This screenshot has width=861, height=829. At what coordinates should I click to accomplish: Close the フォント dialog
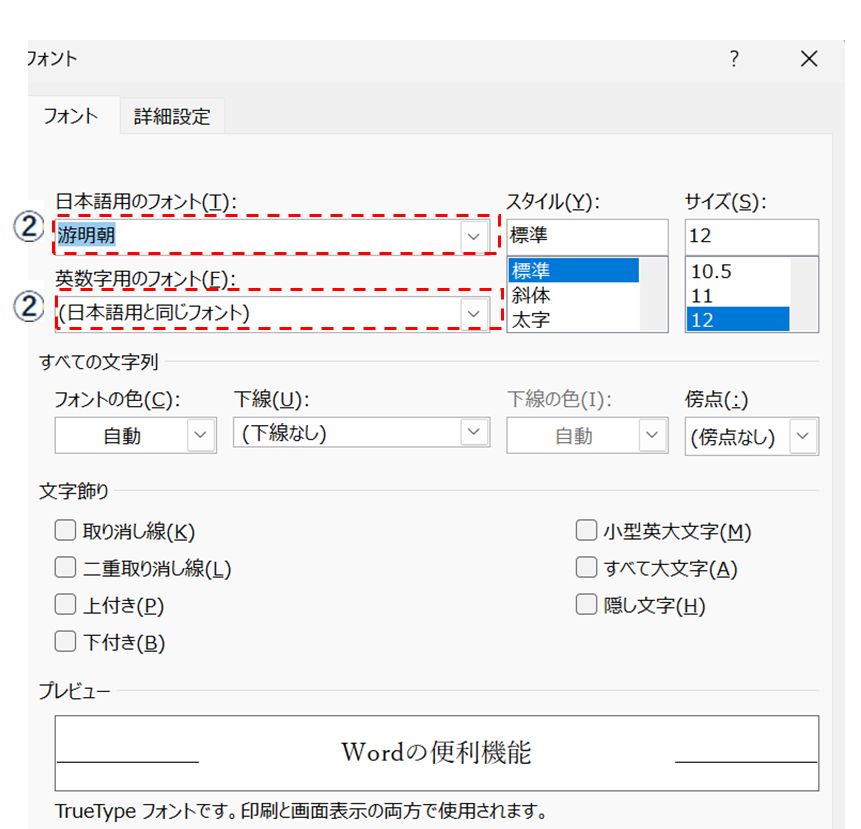tap(809, 59)
